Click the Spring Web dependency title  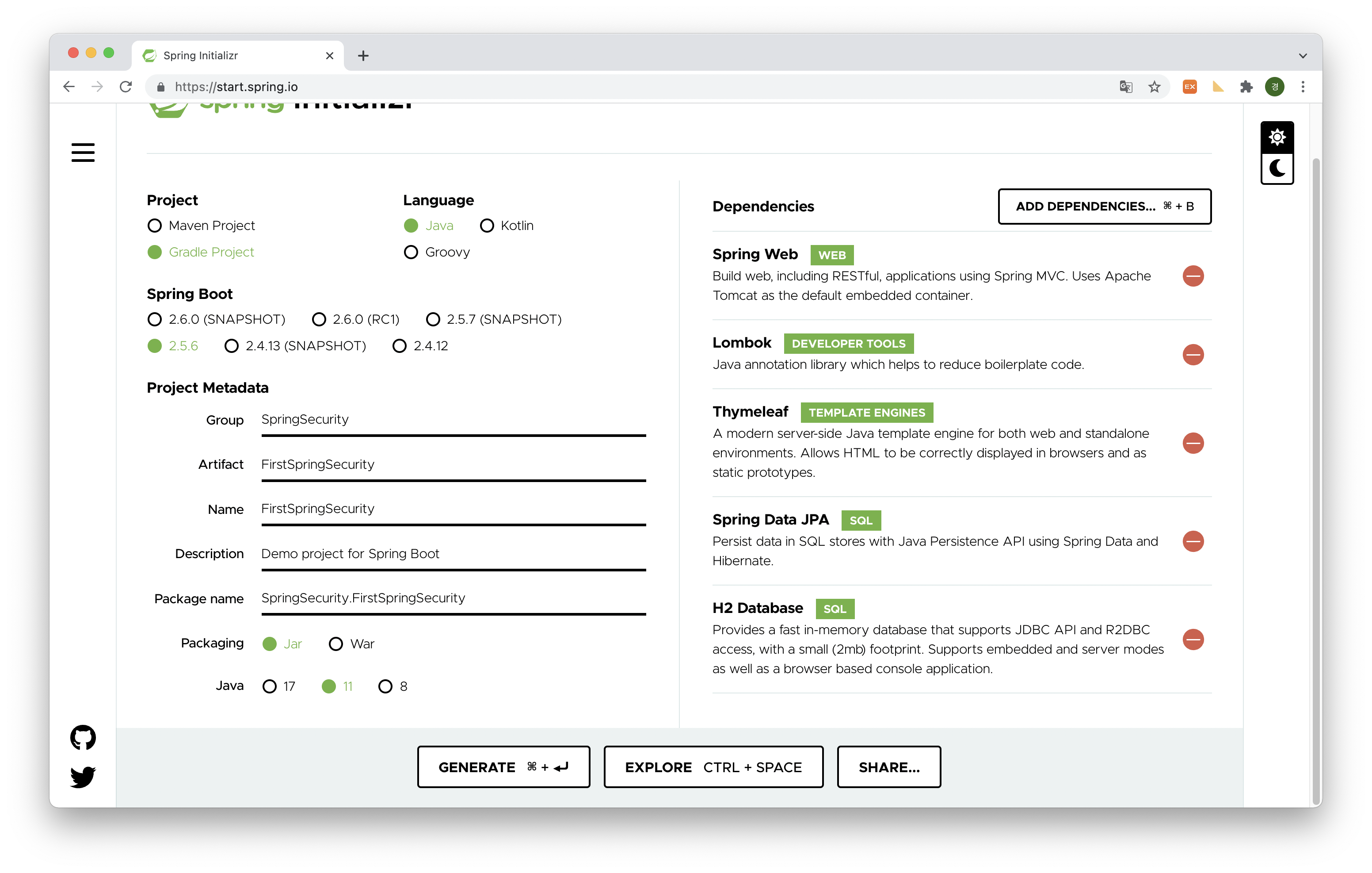755,254
